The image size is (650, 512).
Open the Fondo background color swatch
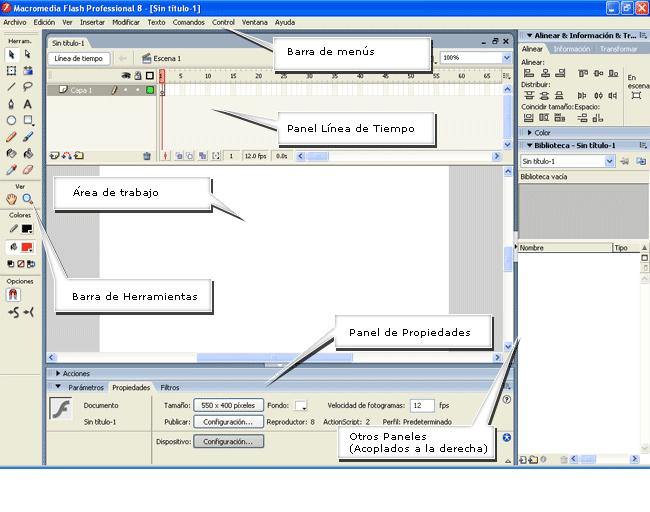pos(301,405)
